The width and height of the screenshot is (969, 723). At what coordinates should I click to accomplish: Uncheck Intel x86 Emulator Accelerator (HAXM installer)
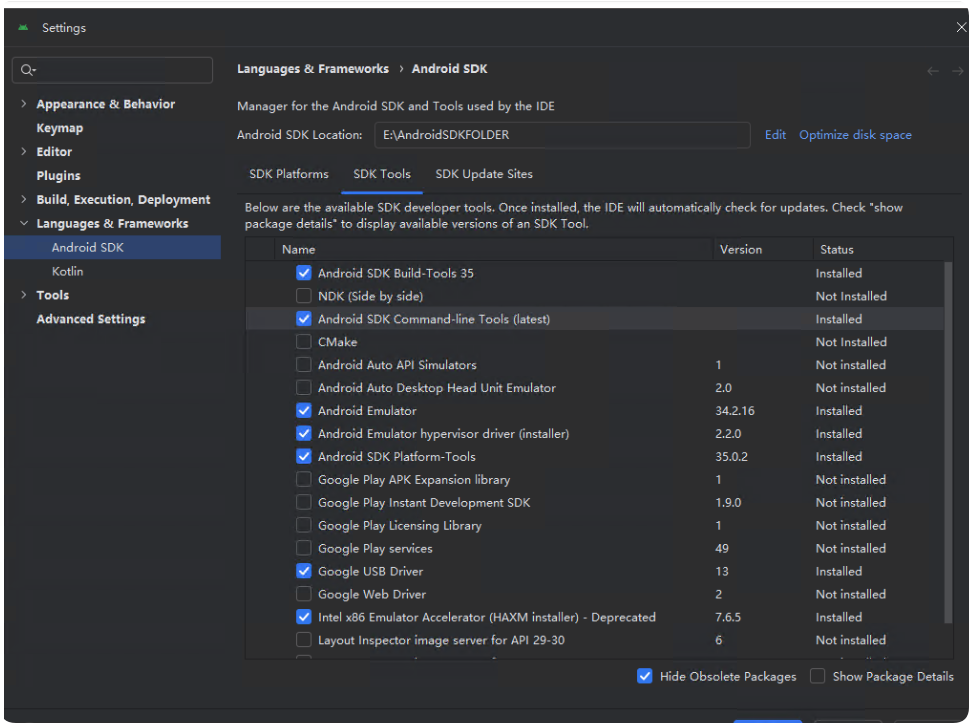coord(303,617)
